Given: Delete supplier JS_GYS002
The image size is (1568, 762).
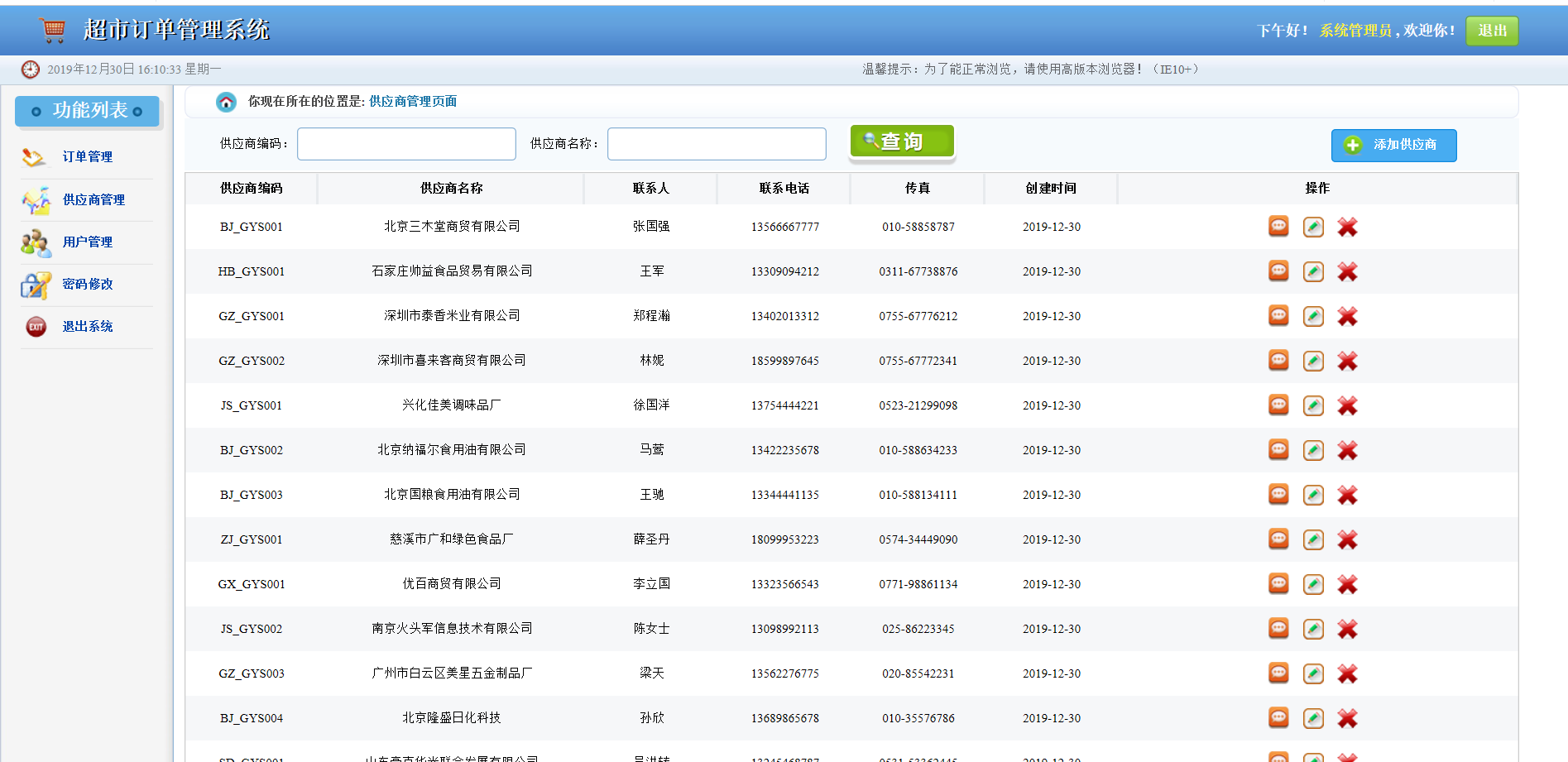Looking at the screenshot, I should [x=1348, y=629].
